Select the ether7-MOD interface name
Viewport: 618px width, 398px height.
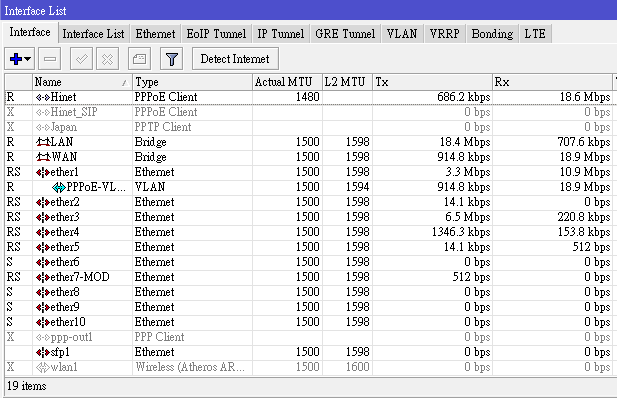(x=80, y=277)
